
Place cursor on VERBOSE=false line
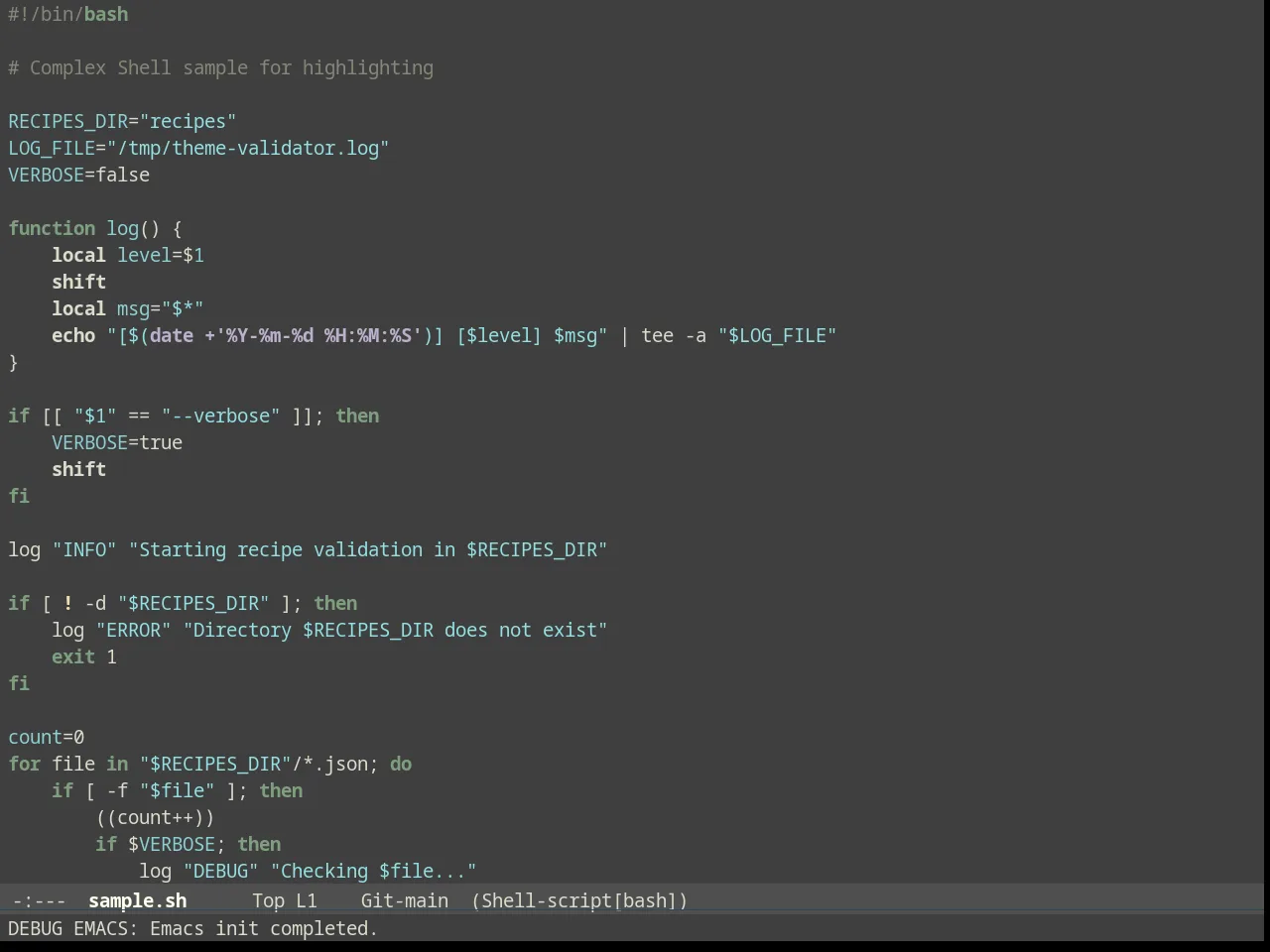79,175
